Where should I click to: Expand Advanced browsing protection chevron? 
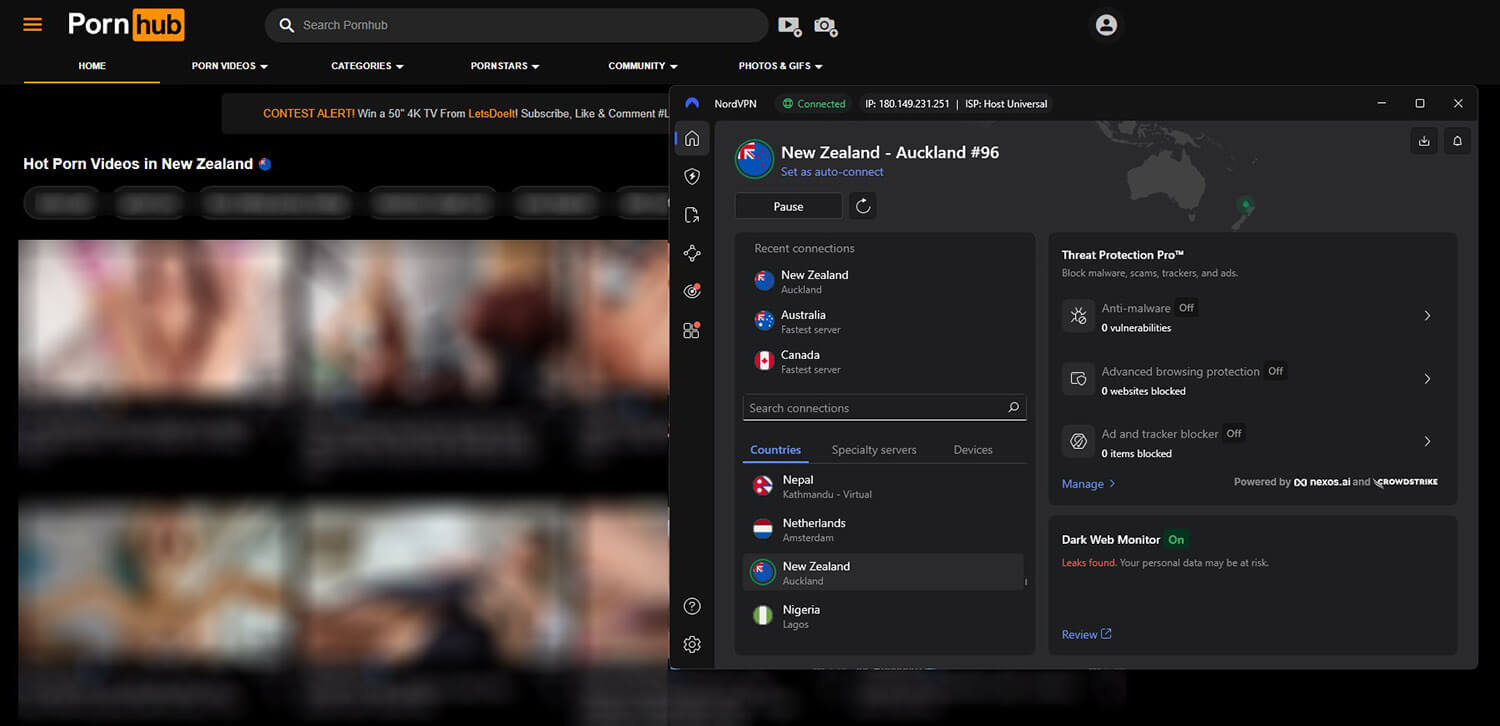point(1427,379)
